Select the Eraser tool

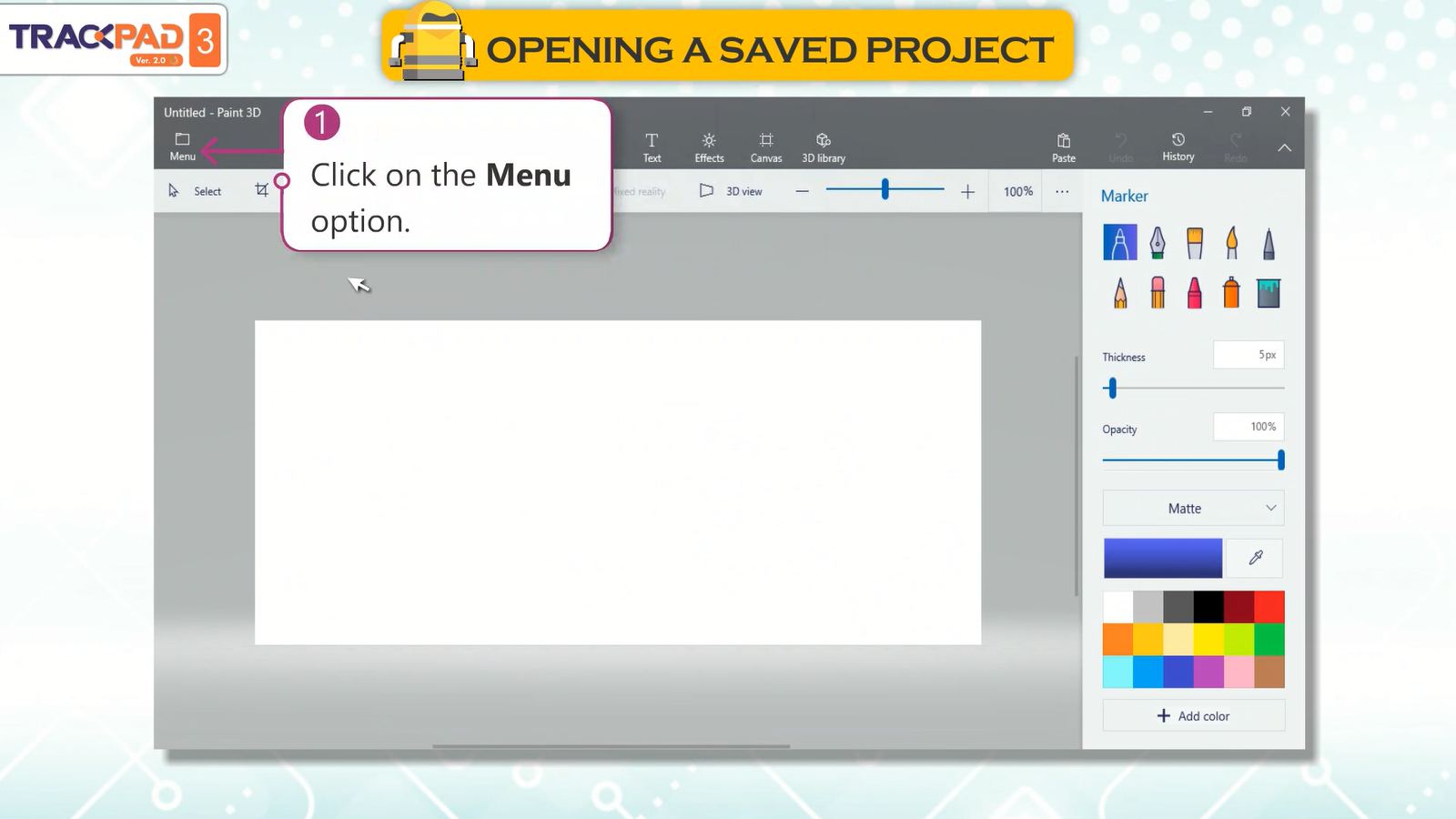click(x=1158, y=292)
